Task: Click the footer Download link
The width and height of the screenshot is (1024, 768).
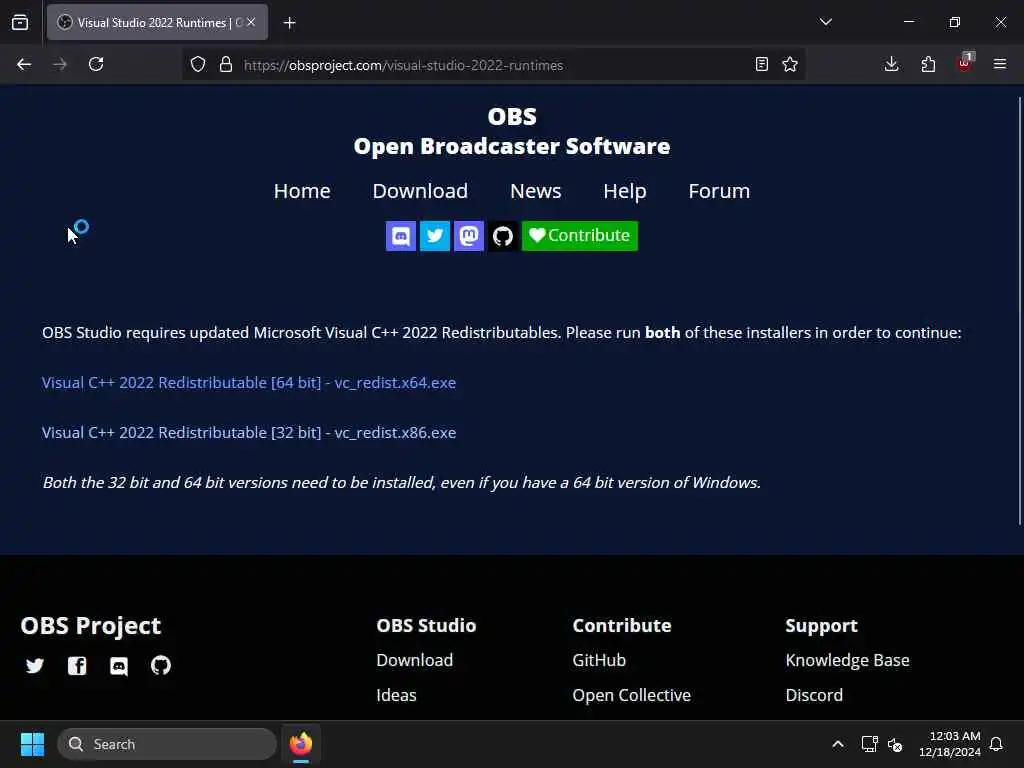Action: point(415,660)
